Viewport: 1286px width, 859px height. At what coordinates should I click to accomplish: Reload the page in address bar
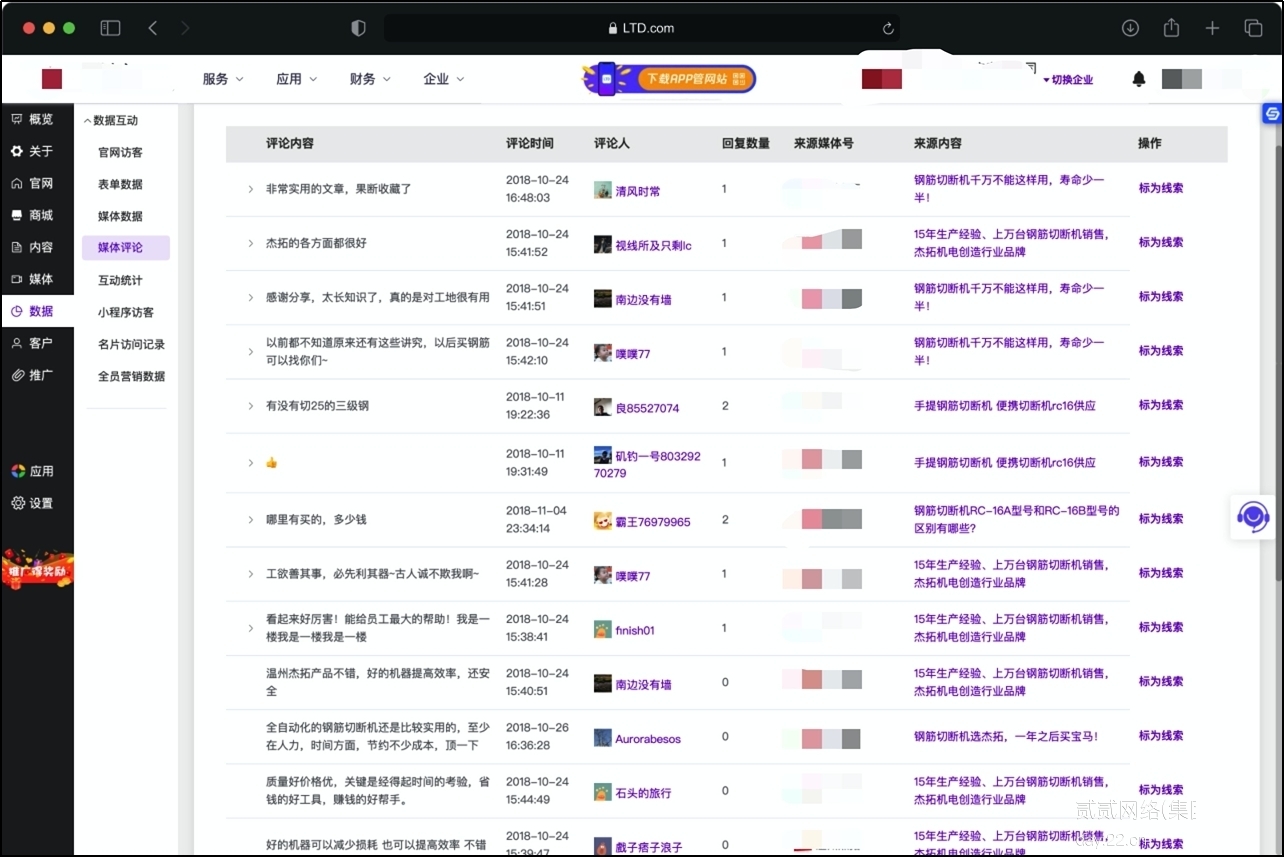click(x=887, y=29)
